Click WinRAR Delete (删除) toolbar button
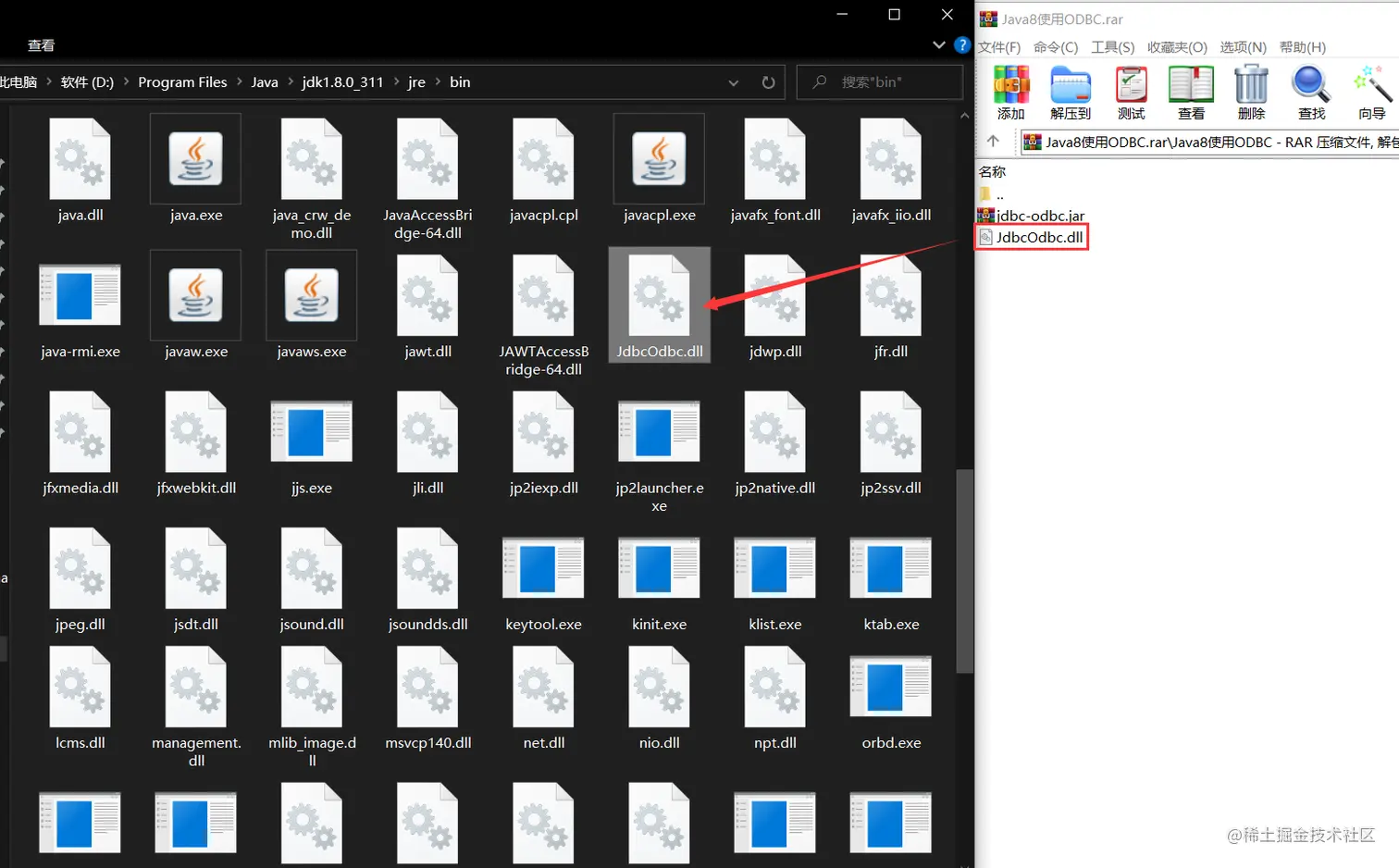 point(1251,93)
